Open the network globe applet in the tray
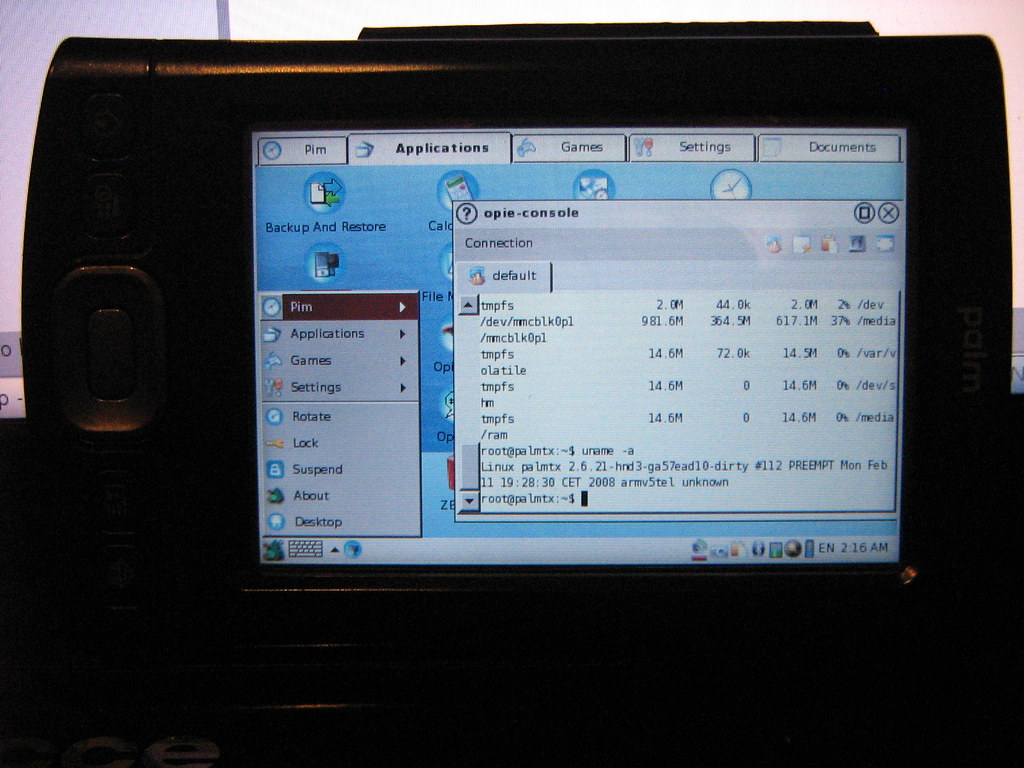The width and height of the screenshot is (1024, 768). pyautogui.click(x=793, y=548)
